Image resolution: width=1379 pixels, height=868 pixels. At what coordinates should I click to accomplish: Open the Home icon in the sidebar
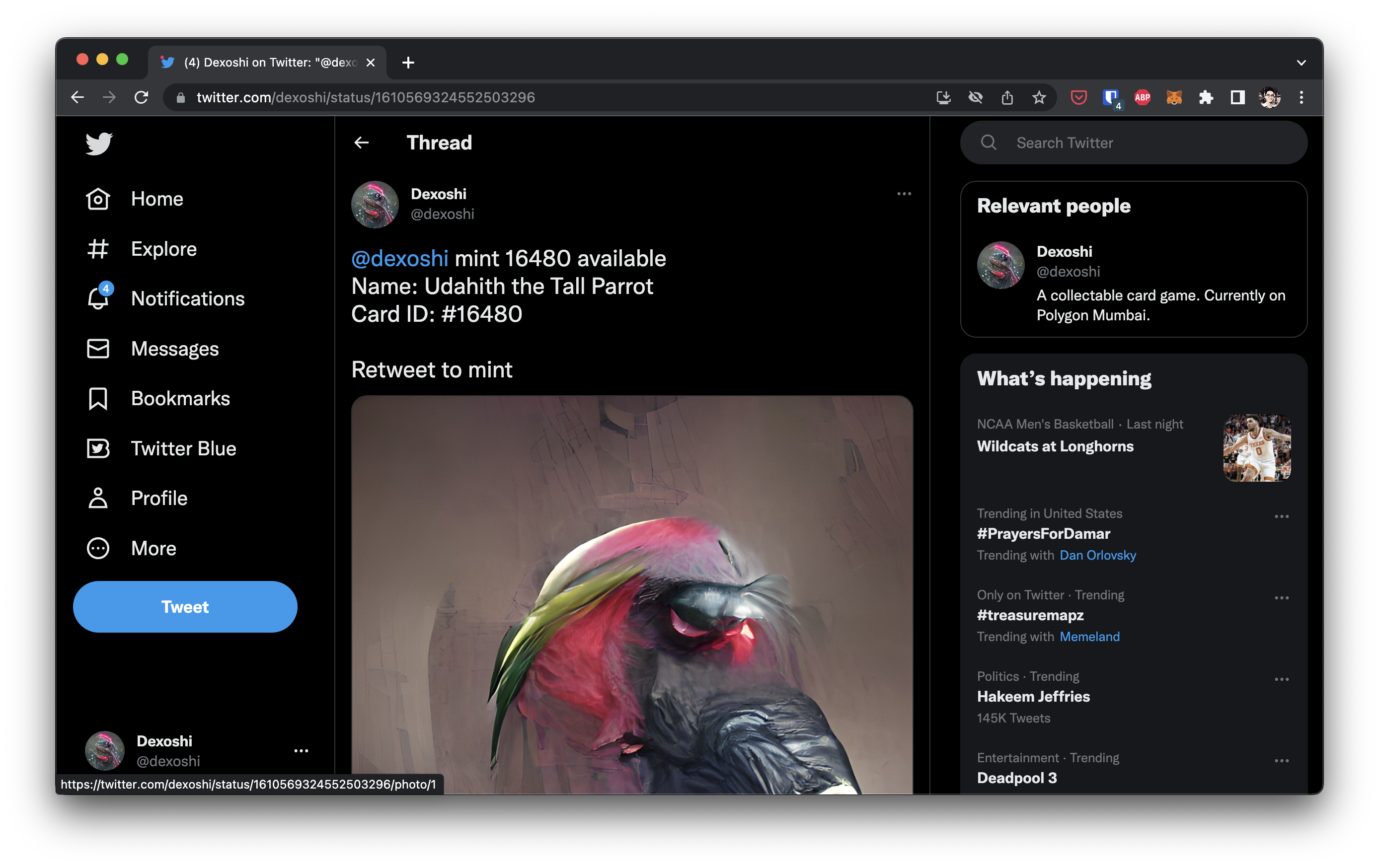point(98,199)
